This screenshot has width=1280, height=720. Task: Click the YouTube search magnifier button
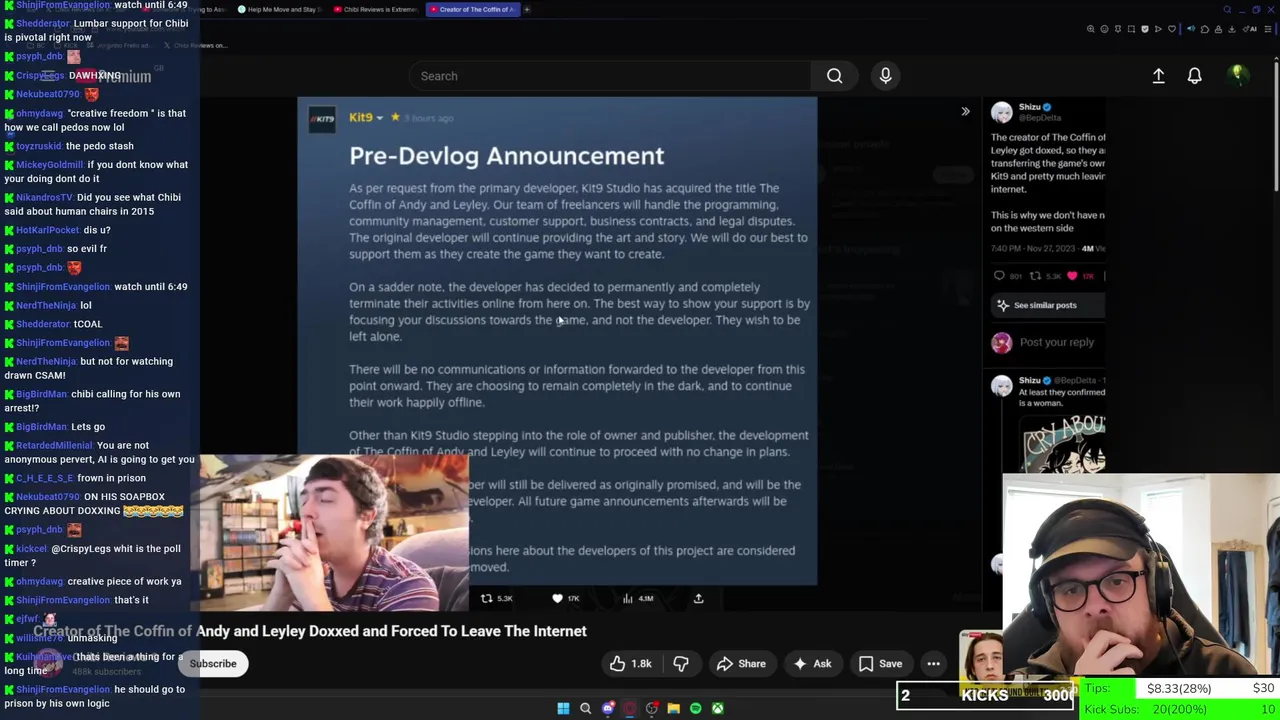[834, 76]
